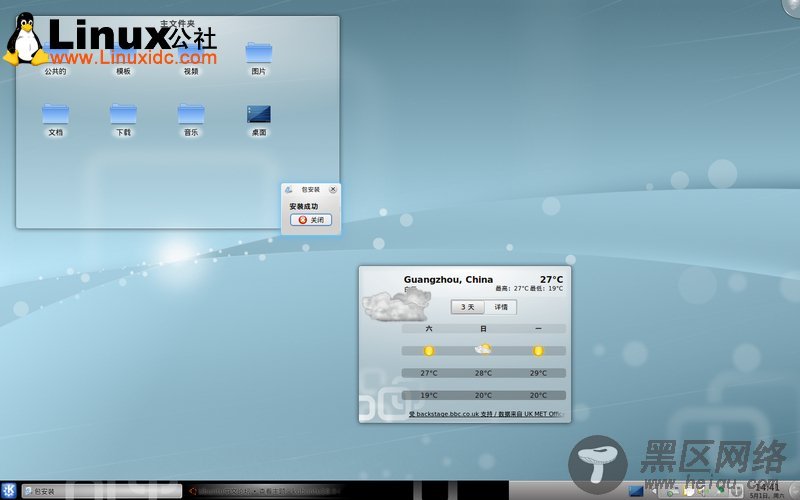Screen dimensions: 800x500
Task: Open the Plasma toolbox in top-right corner
Action: pos(792,6)
